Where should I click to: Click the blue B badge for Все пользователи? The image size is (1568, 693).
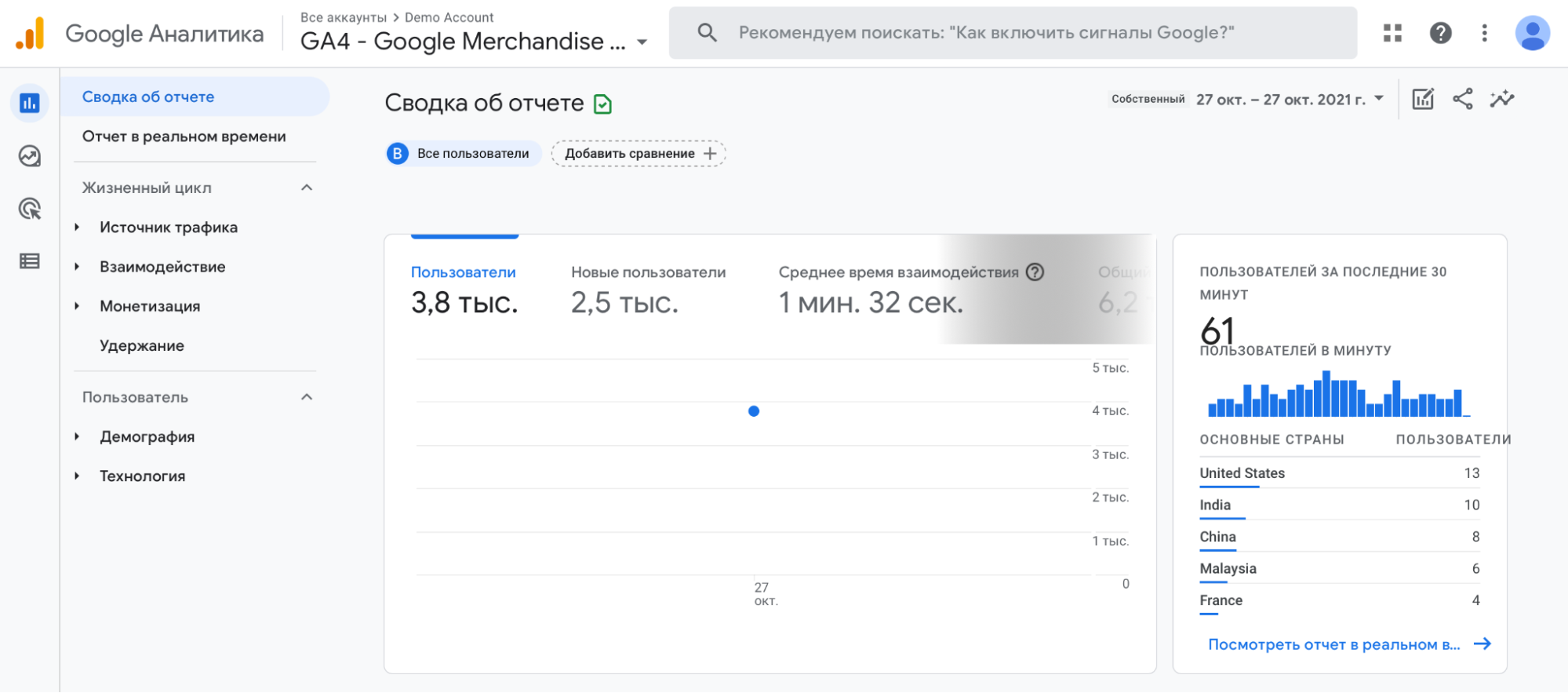point(398,154)
